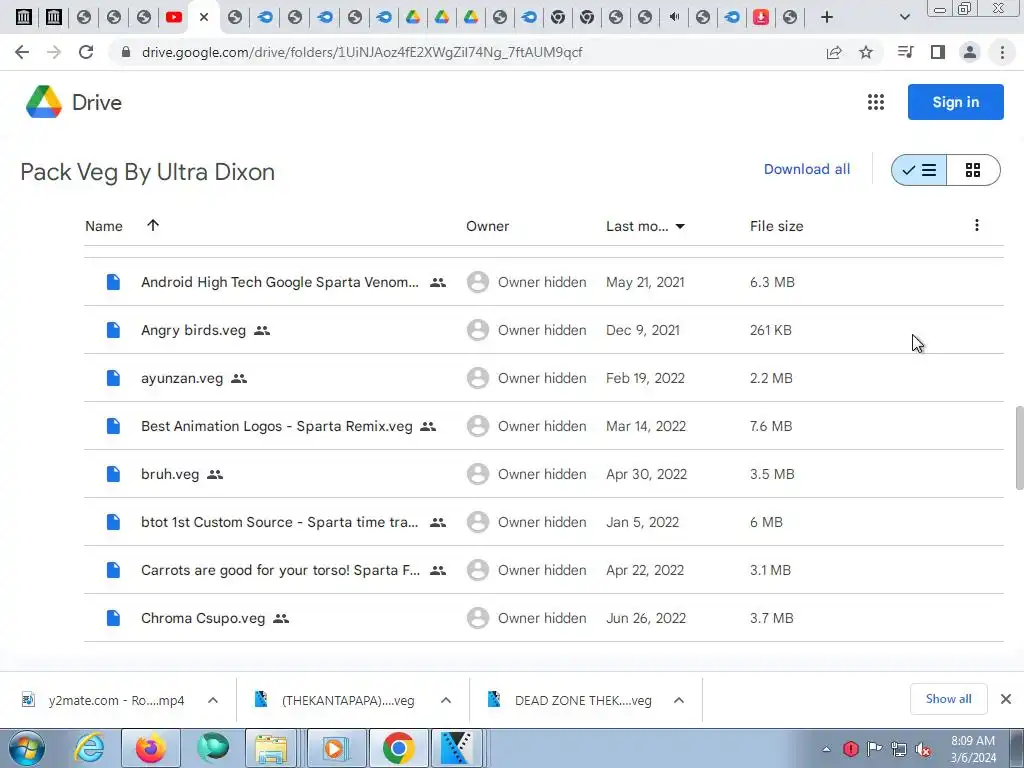Screen dimensions: 1024x768
Task: Click the file icon of Chroma Csupo.veg
Action: (113, 618)
